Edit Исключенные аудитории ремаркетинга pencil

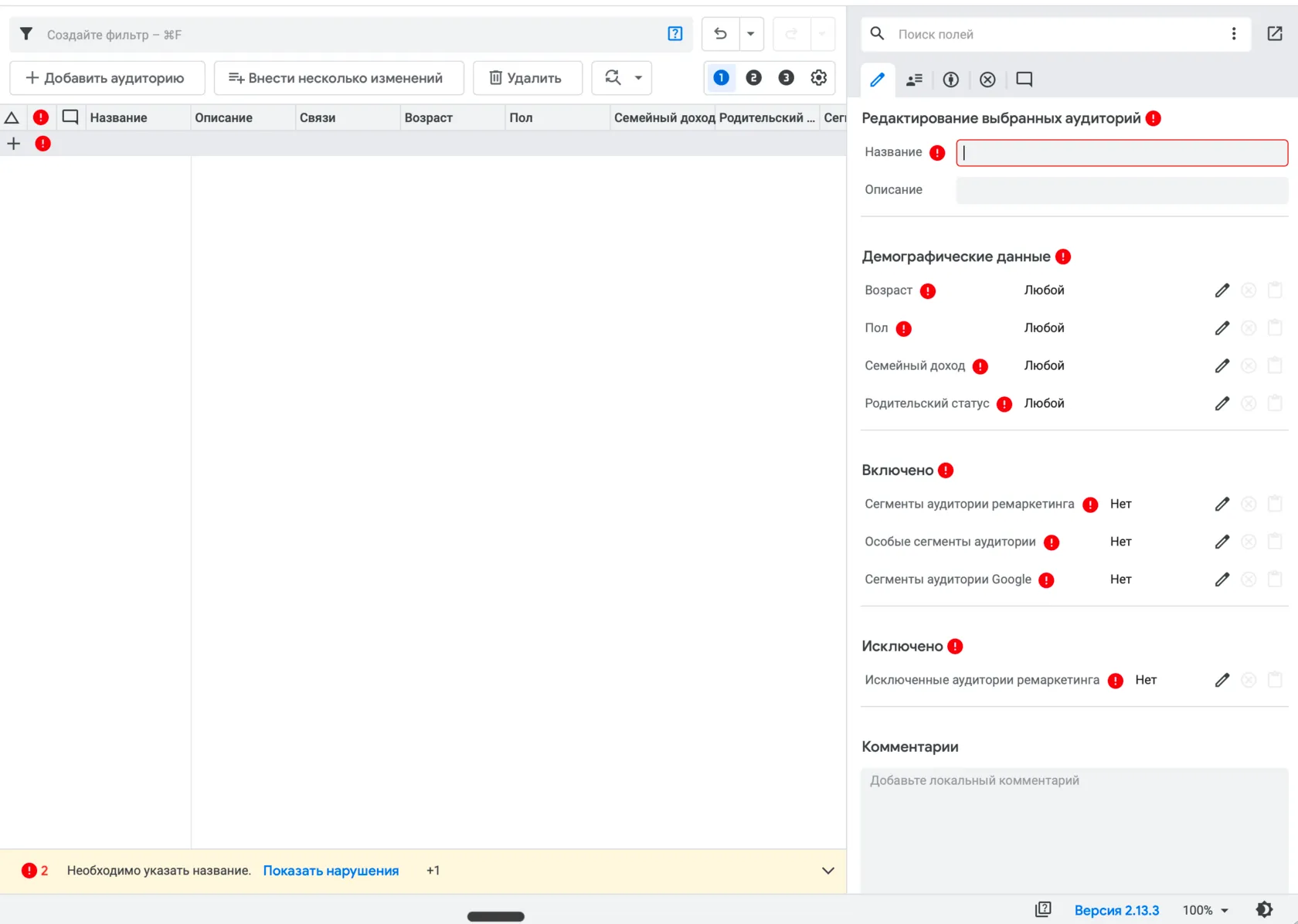pyautogui.click(x=1222, y=681)
